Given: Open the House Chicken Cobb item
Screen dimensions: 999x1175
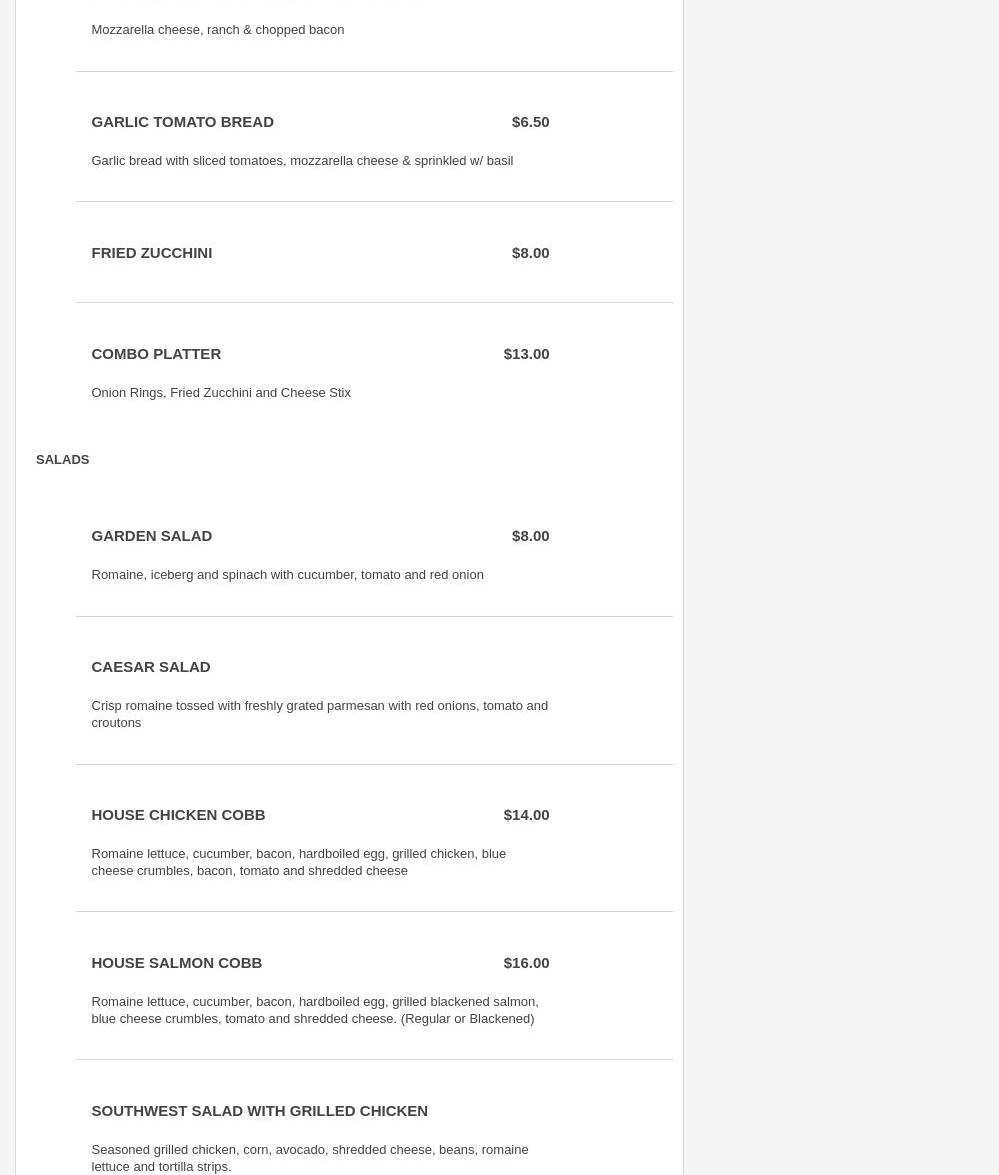Looking at the screenshot, I should point(178,815).
